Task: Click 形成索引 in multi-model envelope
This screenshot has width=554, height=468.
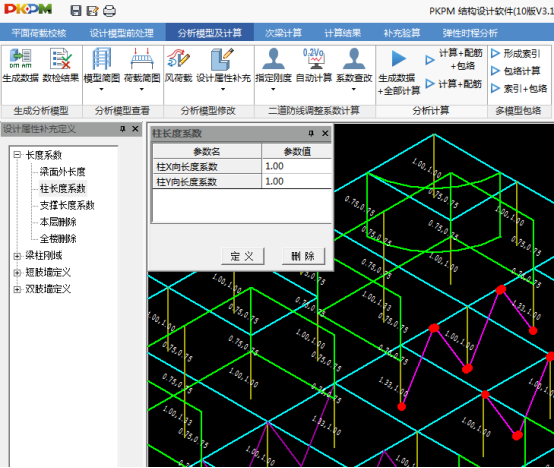Action: tap(516, 54)
